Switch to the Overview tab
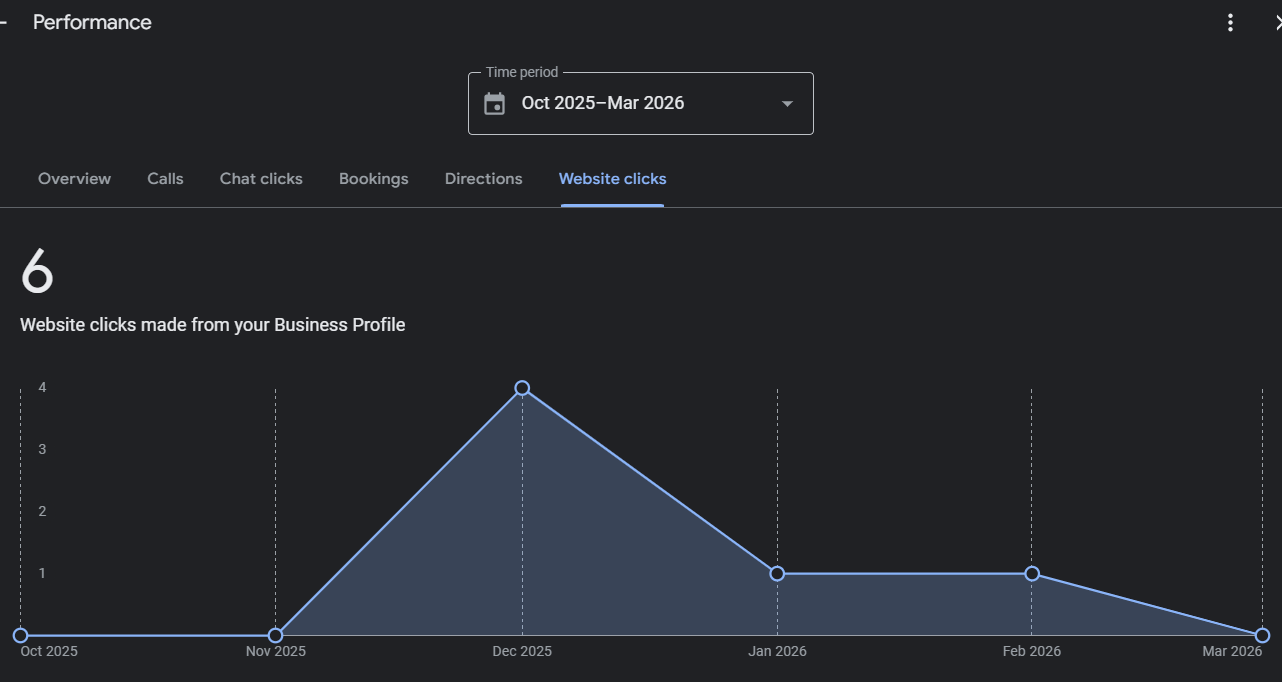1282x682 pixels. (74, 179)
